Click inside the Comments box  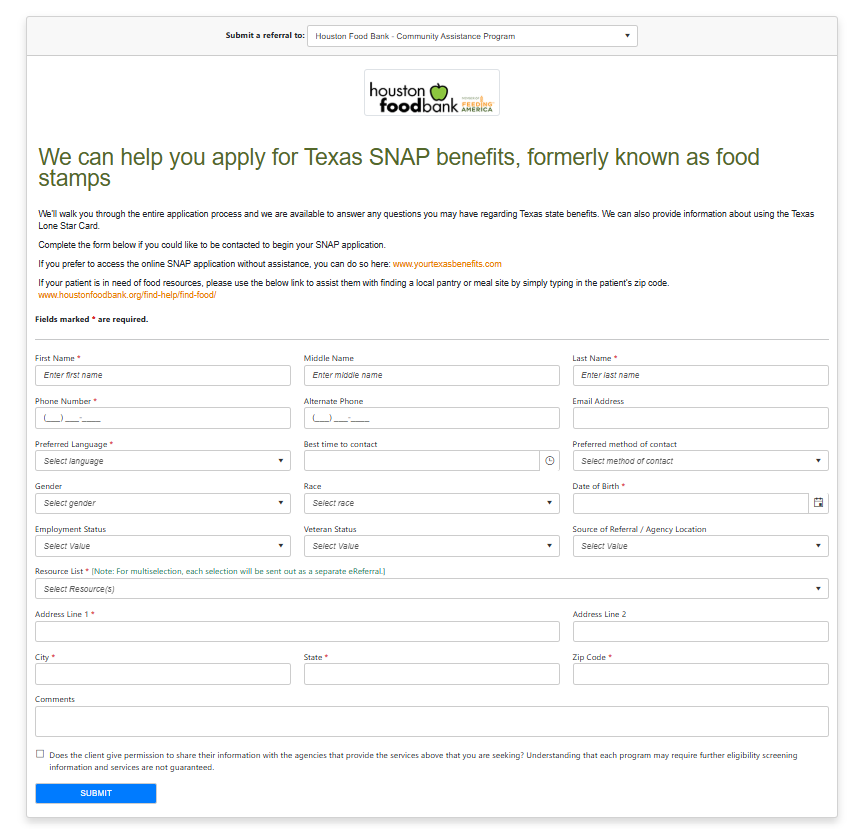(431, 721)
